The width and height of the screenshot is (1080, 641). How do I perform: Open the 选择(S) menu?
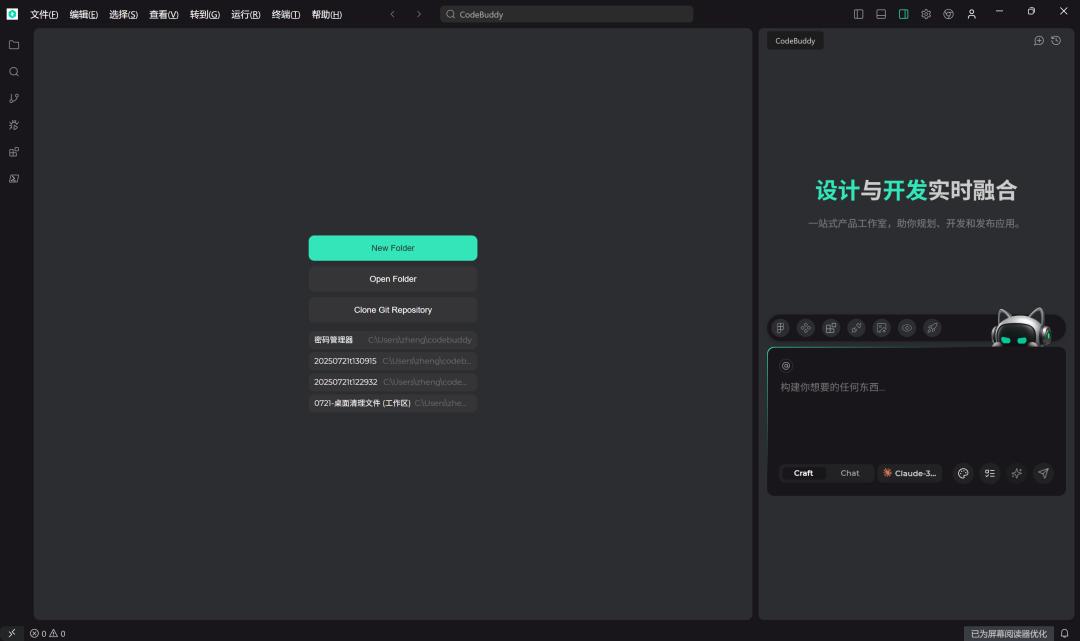(123, 14)
